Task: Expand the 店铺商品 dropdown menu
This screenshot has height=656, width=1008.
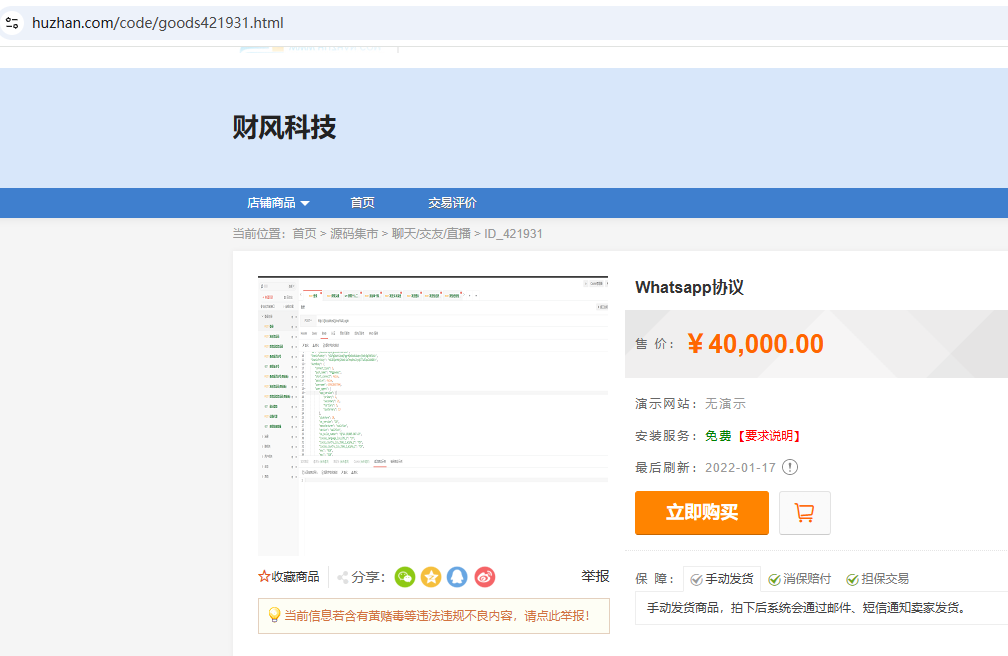Action: click(x=278, y=202)
